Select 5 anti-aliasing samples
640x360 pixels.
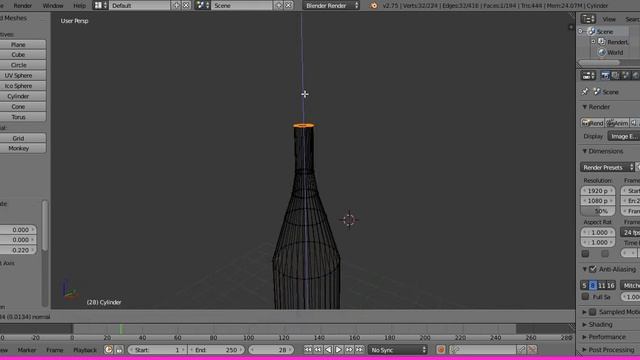(584, 285)
